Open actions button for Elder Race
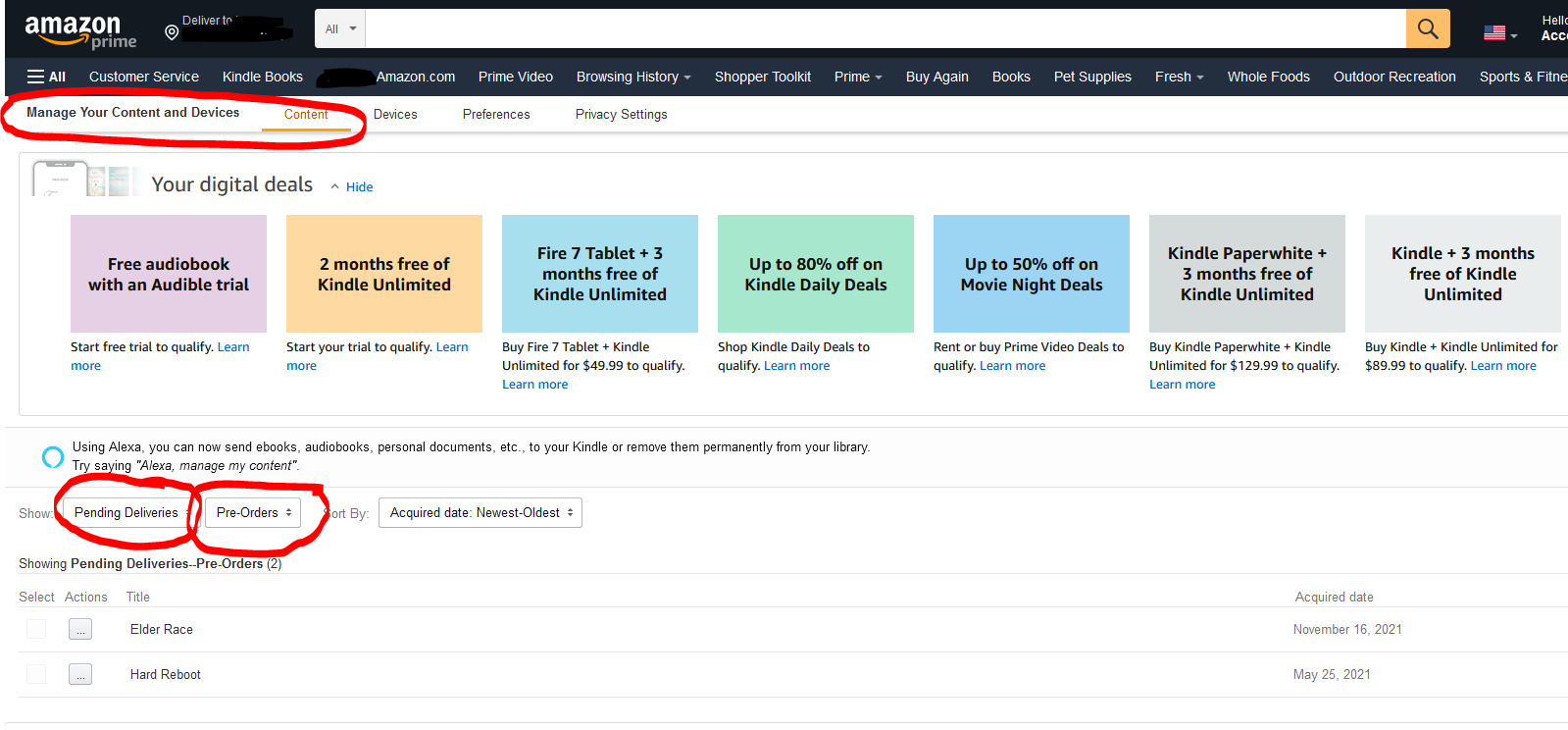Image resolution: width=1568 pixels, height=730 pixels. 80,630
